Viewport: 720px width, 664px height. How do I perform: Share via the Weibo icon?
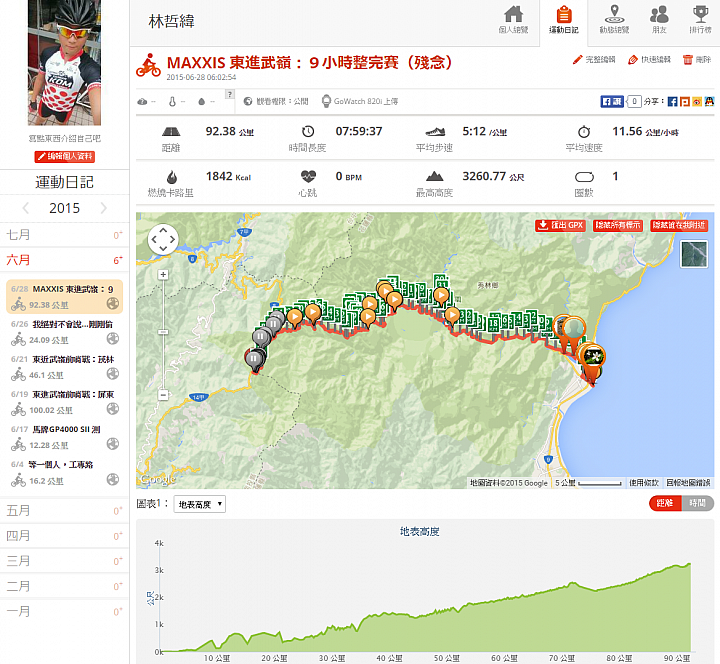coord(697,101)
